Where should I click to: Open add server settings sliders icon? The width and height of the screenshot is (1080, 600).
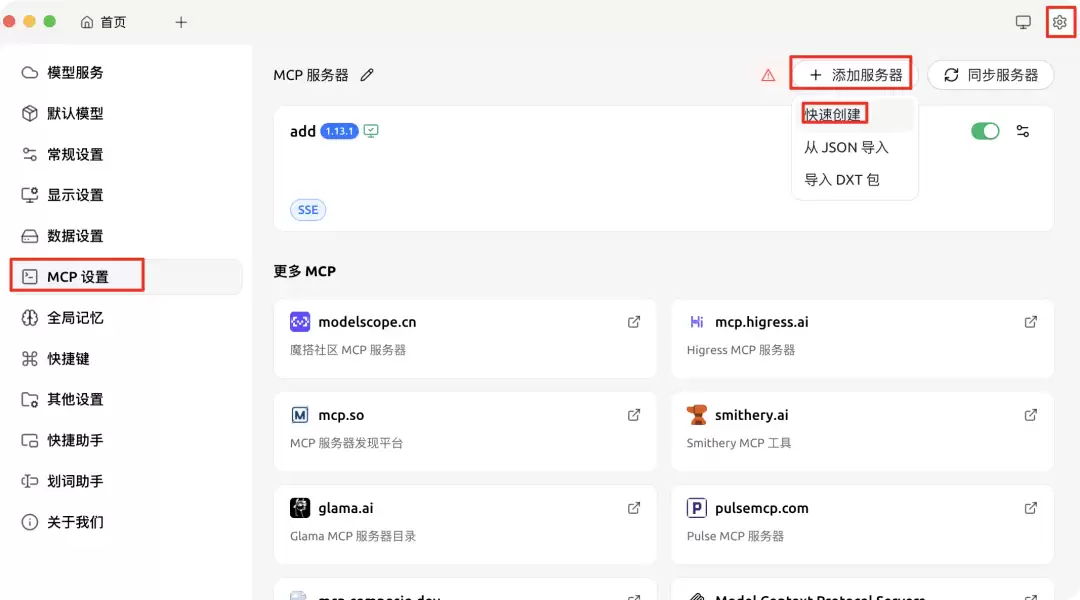coord(1023,131)
